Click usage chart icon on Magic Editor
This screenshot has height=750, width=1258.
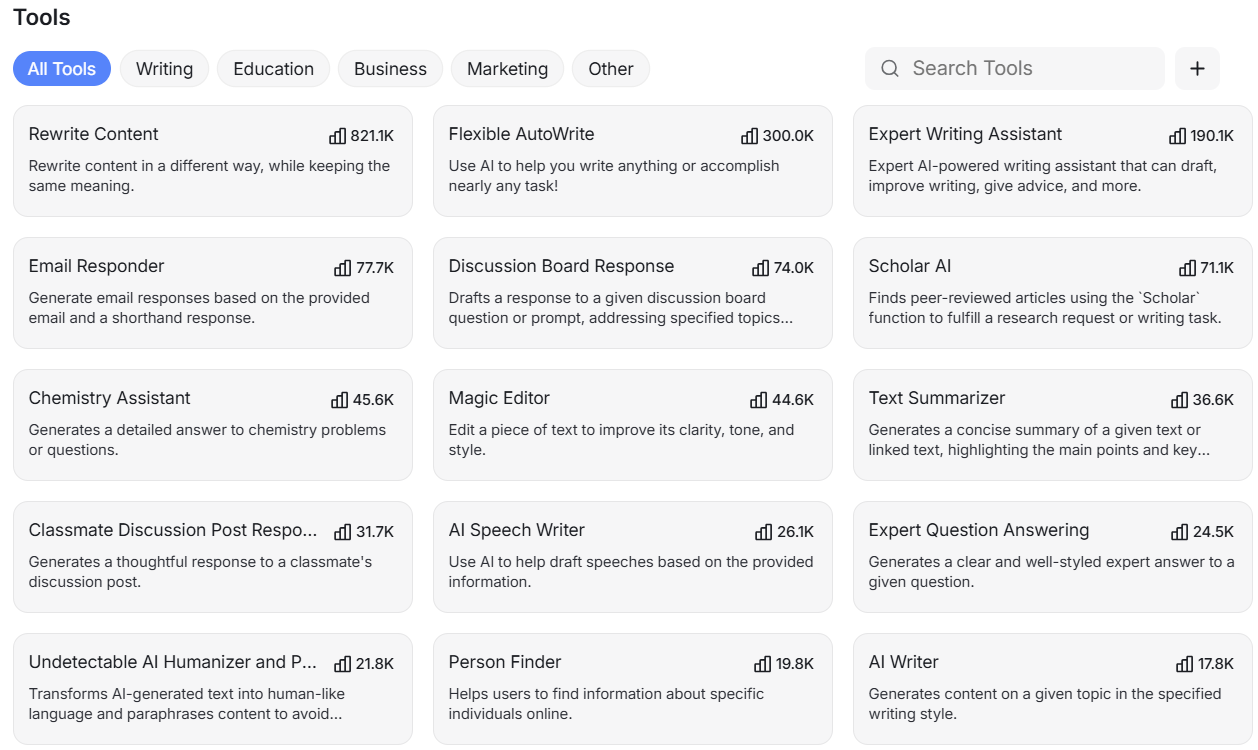[759, 400]
